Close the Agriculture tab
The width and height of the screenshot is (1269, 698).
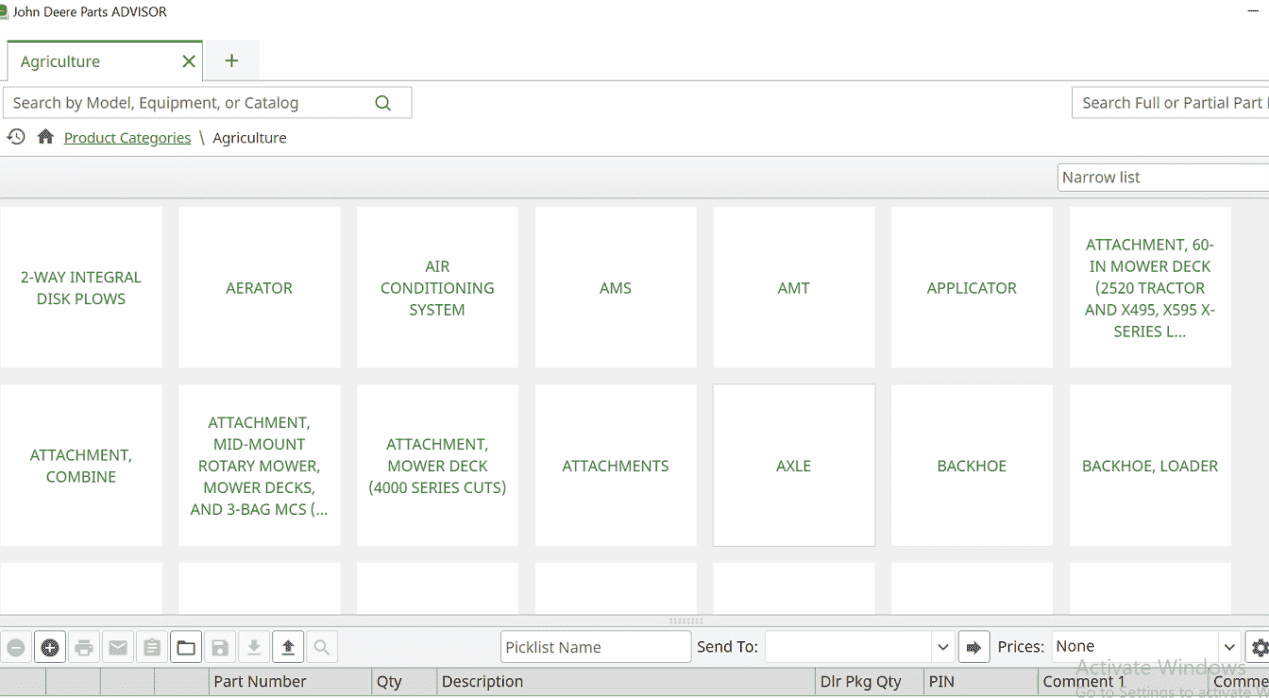click(x=188, y=61)
